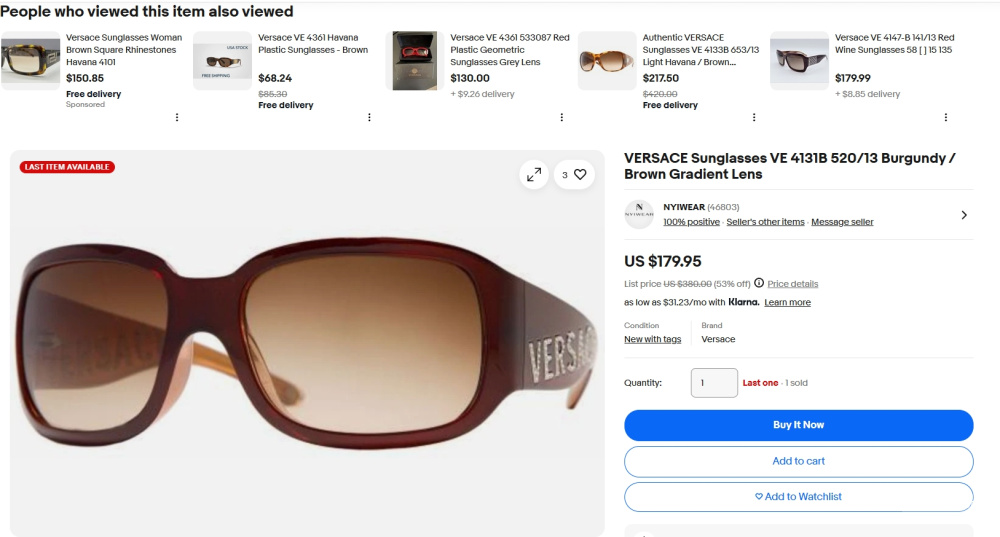
Task: Open options menu for VE 4361 Red listing
Action: [561, 117]
